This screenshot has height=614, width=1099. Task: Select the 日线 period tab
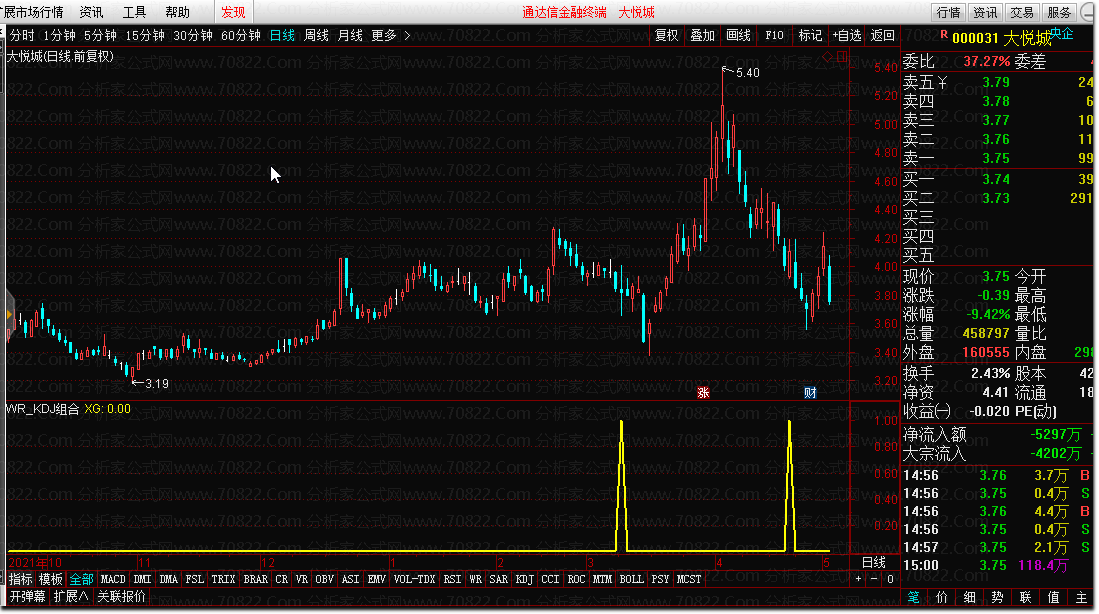click(282, 35)
